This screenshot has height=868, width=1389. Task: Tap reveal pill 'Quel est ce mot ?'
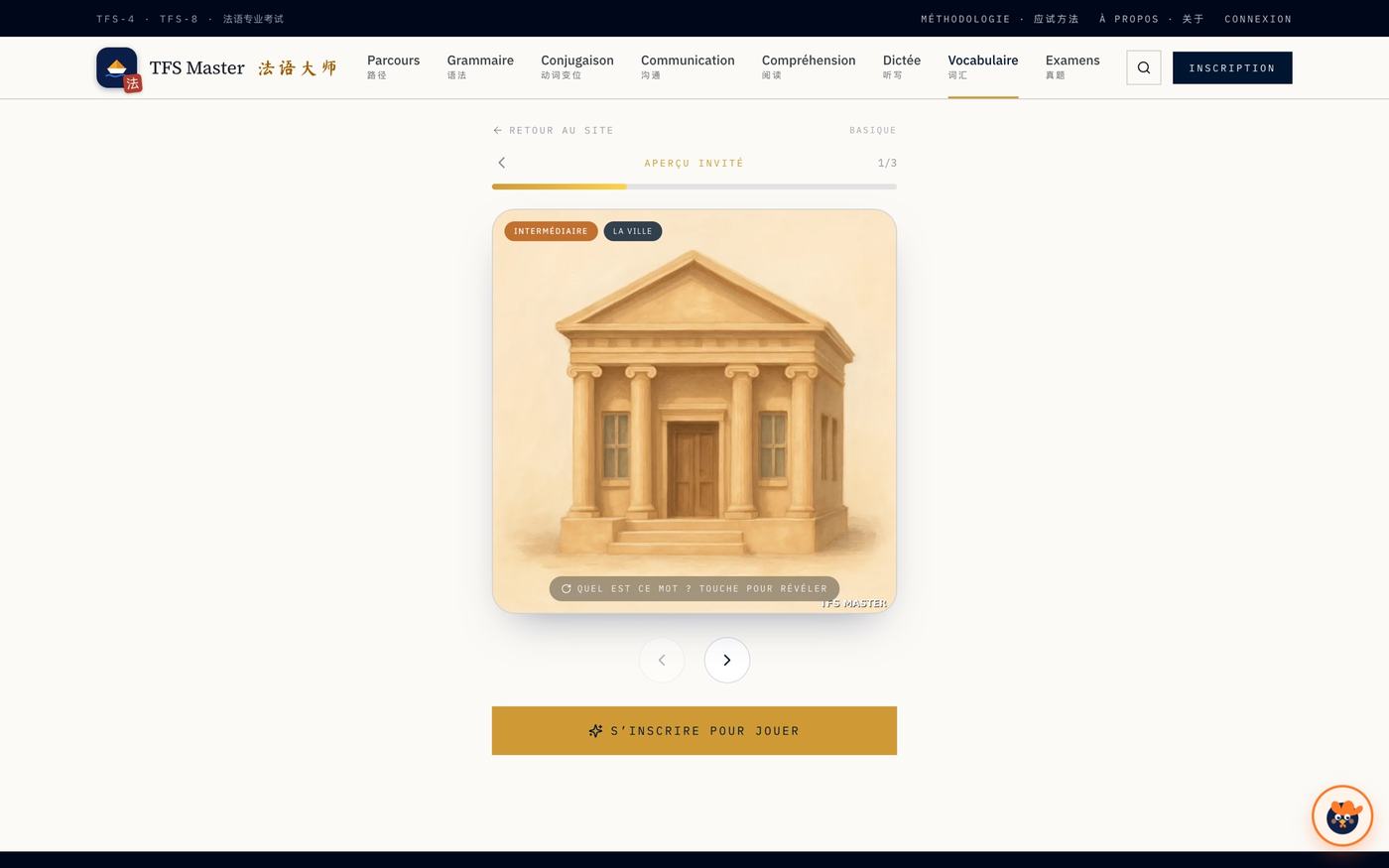[694, 588]
